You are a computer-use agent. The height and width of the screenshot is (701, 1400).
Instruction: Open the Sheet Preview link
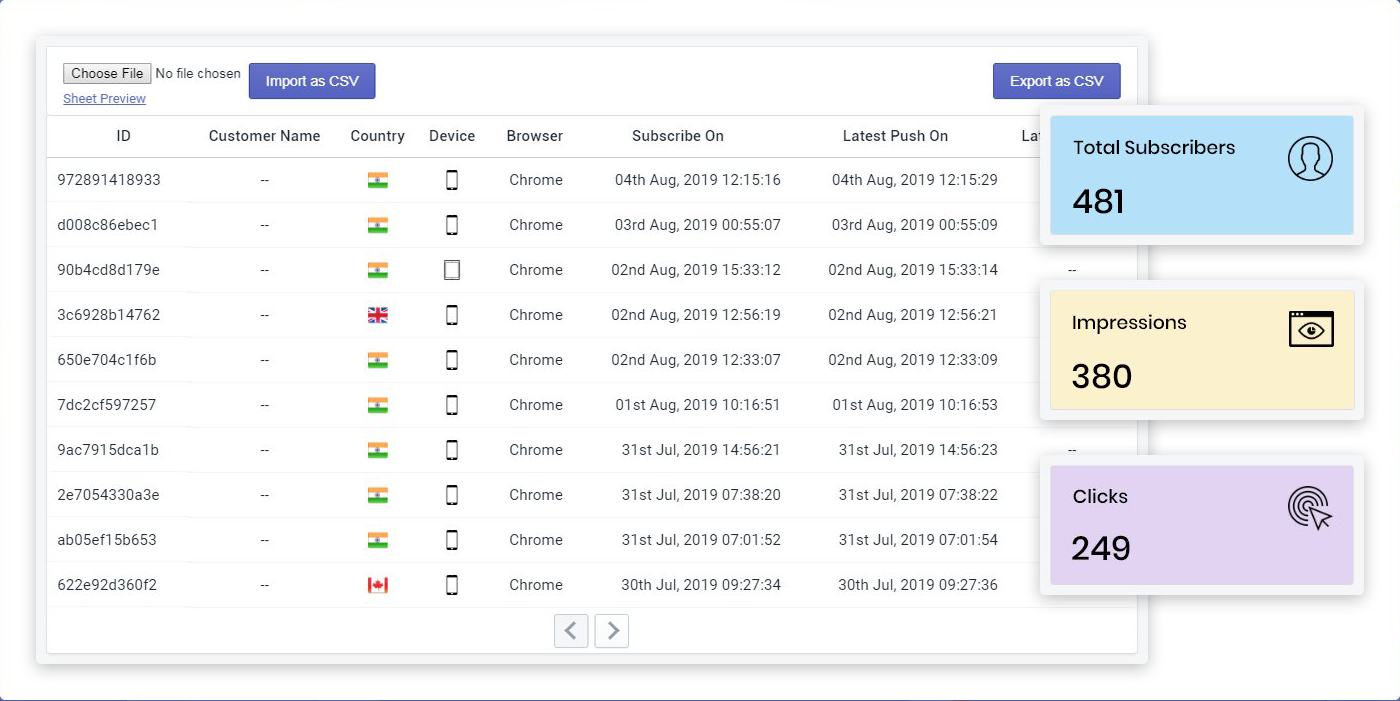click(104, 99)
